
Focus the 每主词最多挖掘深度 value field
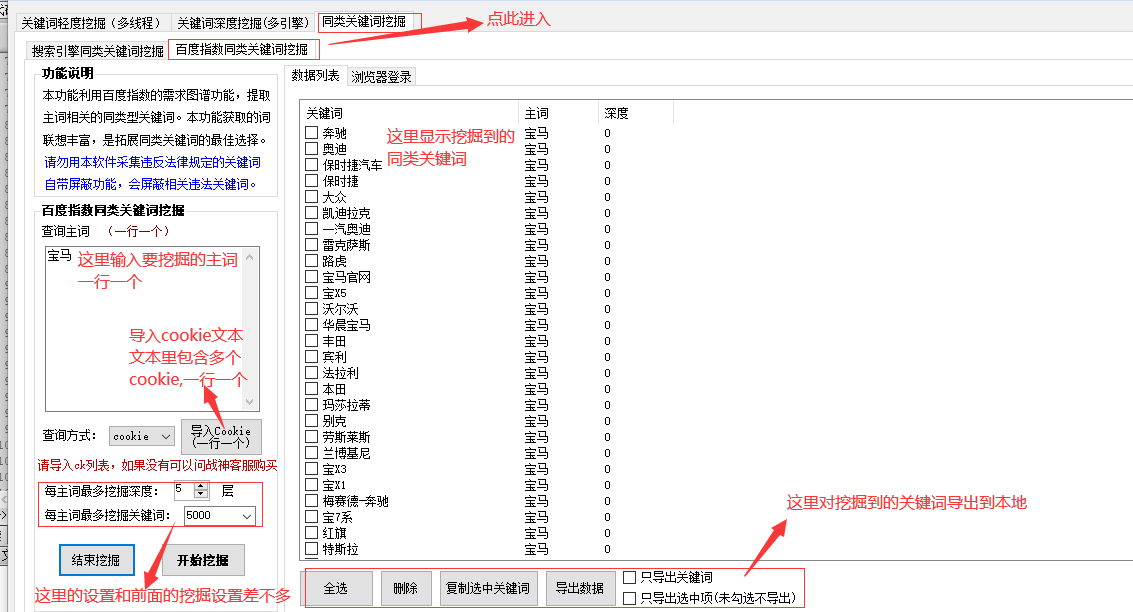184,490
